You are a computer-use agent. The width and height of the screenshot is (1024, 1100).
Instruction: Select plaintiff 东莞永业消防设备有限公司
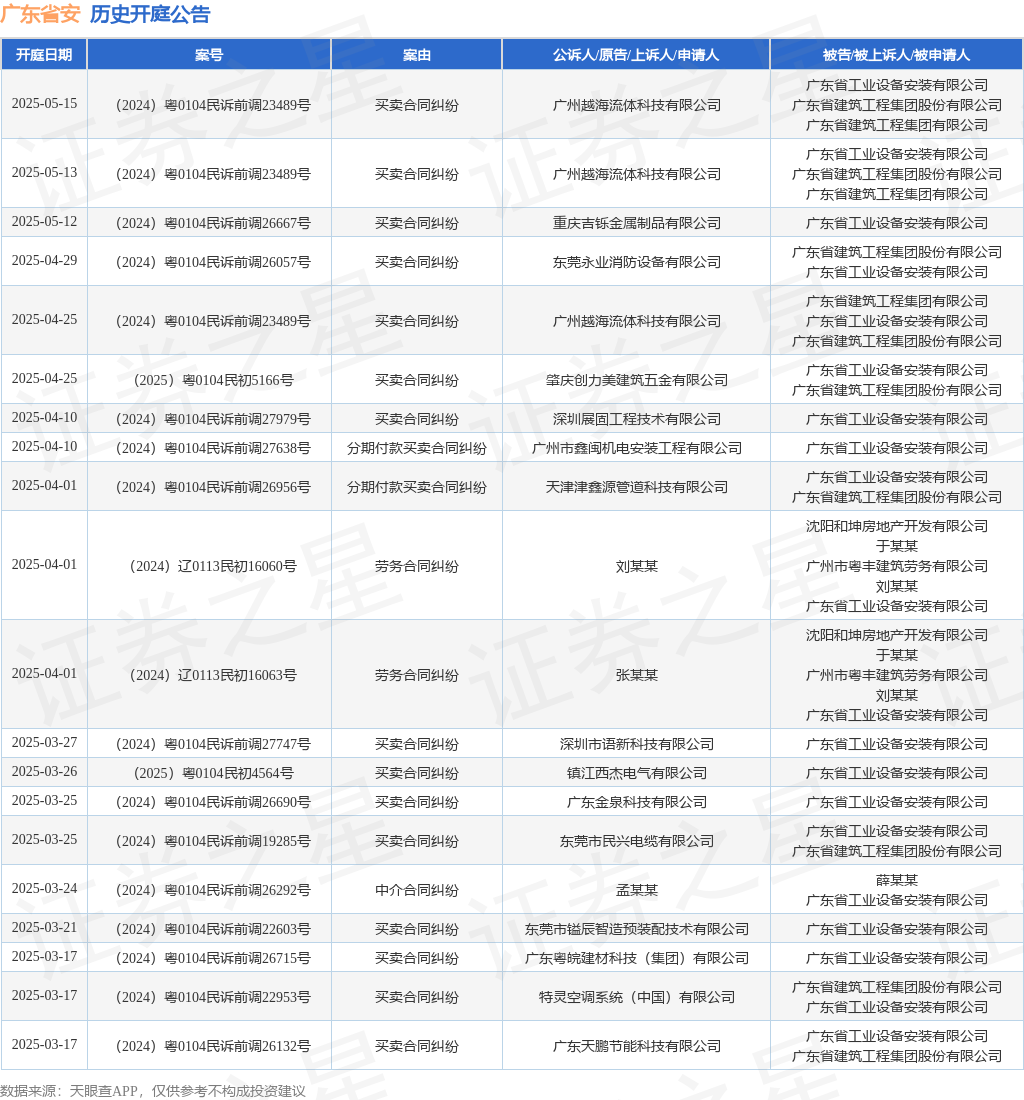tap(636, 262)
